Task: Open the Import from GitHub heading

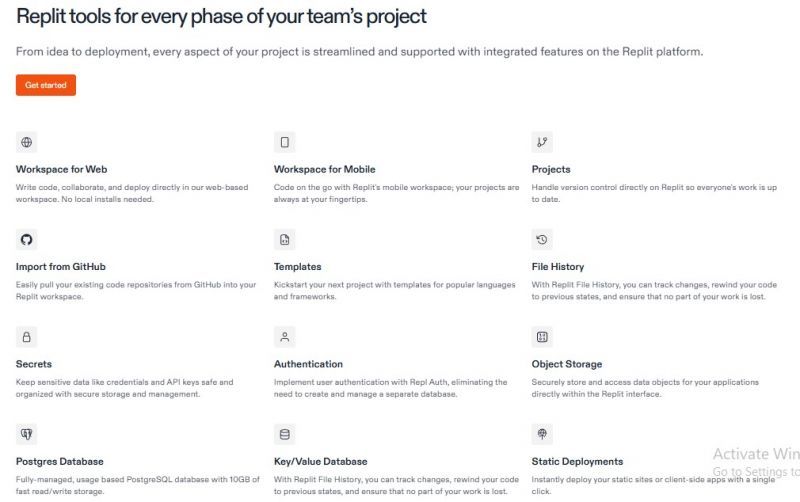Action: click(x=61, y=267)
